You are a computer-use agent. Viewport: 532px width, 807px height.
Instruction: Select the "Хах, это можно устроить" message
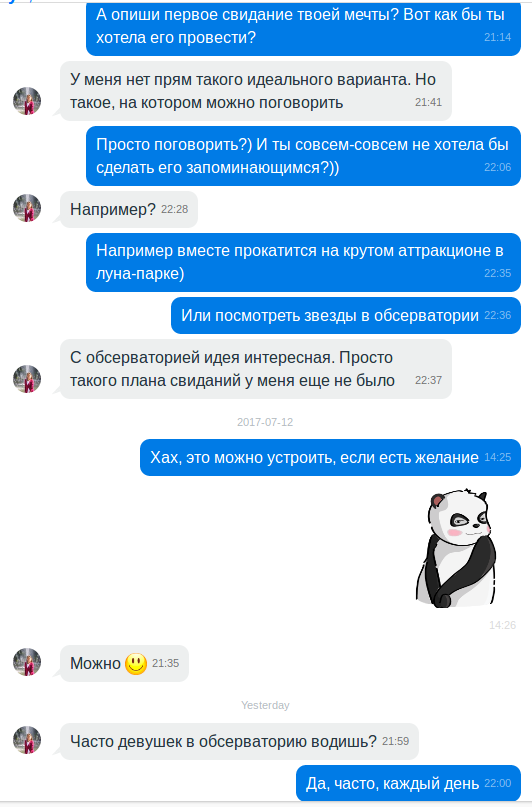pyautogui.click(x=330, y=458)
